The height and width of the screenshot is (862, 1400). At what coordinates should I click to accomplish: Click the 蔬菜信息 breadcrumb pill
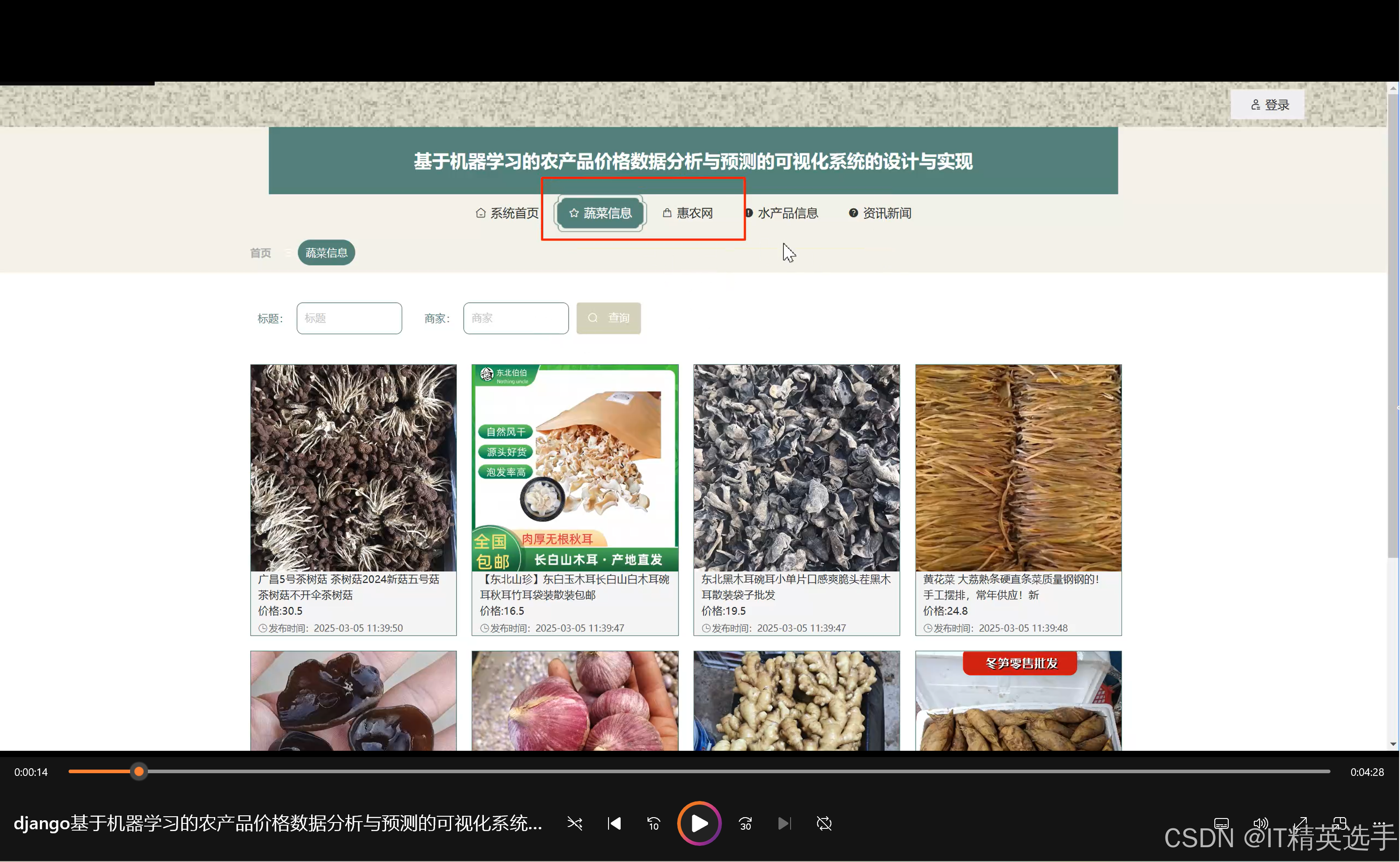coord(326,253)
